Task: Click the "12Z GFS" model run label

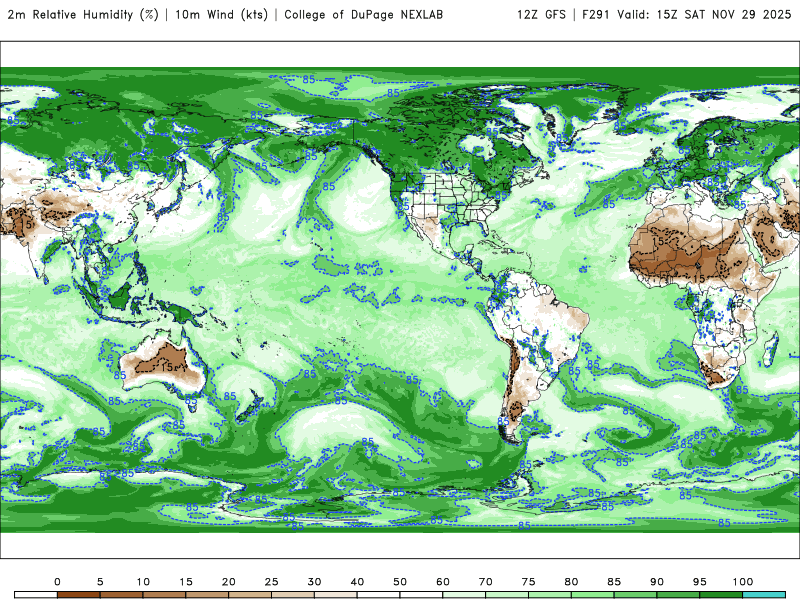Action: (541, 15)
